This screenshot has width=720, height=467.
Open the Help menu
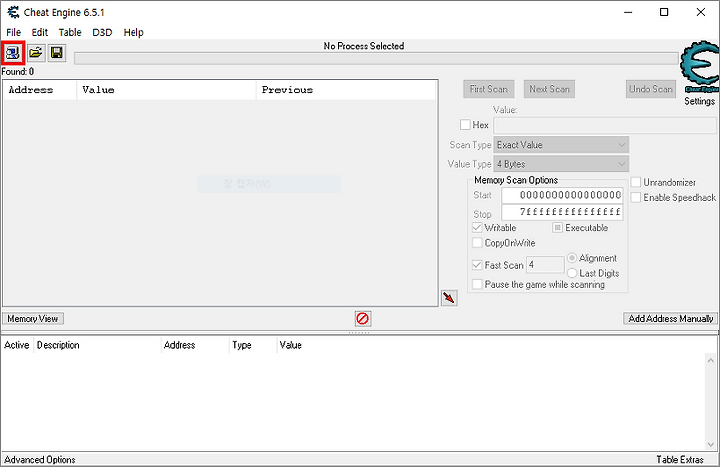[x=133, y=32]
